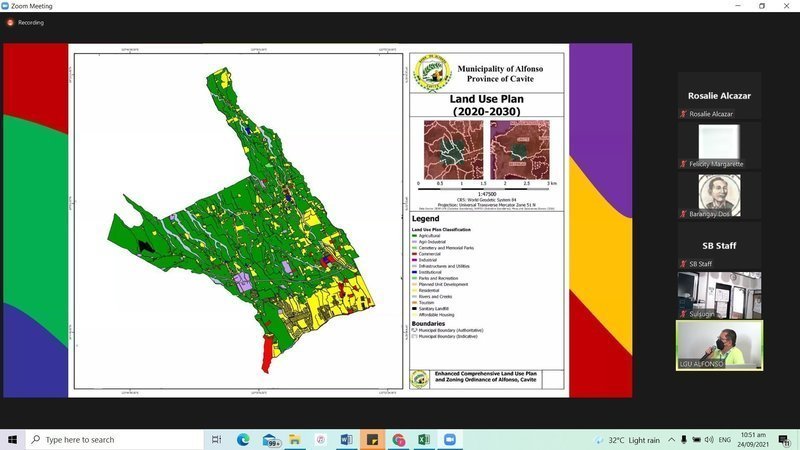
Task: Click ENG language input indicator
Action: (x=725, y=439)
